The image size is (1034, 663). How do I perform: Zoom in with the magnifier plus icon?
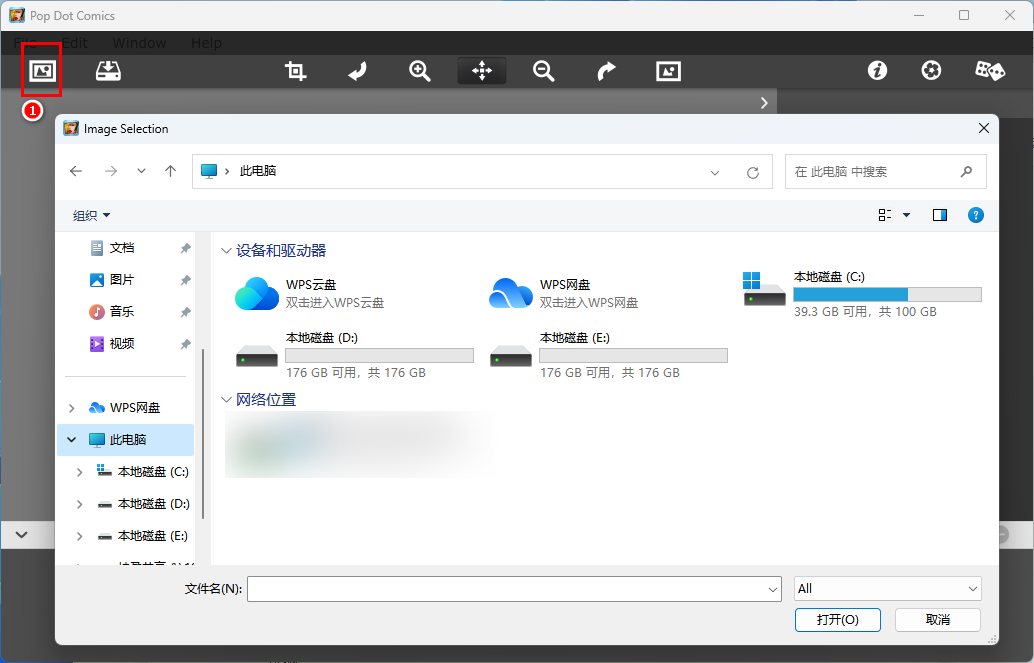tap(419, 71)
